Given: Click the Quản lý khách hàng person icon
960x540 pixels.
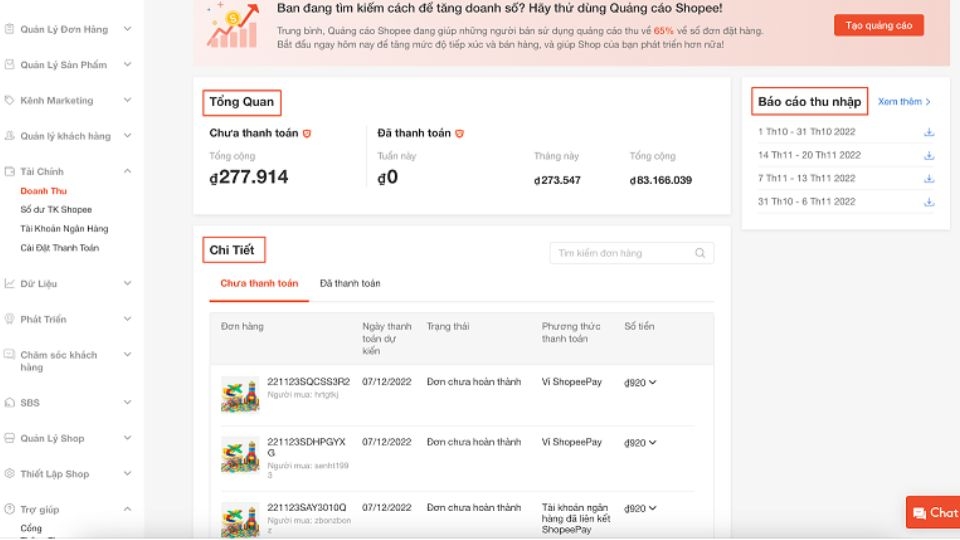Looking at the screenshot, I should pyautogui.click(x=9, y=135).
